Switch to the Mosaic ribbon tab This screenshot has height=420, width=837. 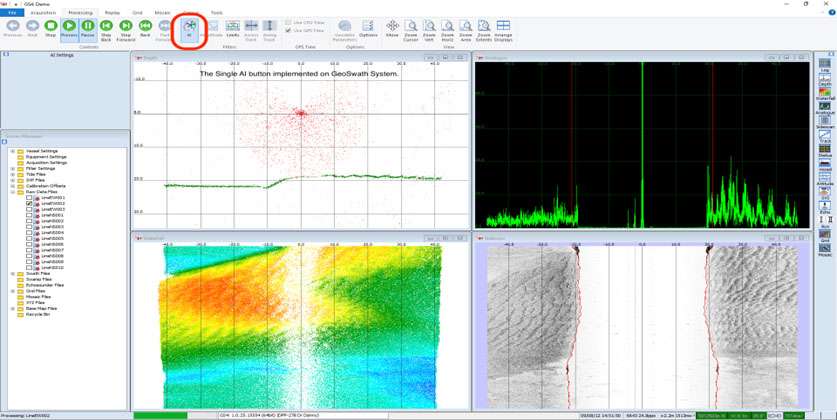click(162, 12)
